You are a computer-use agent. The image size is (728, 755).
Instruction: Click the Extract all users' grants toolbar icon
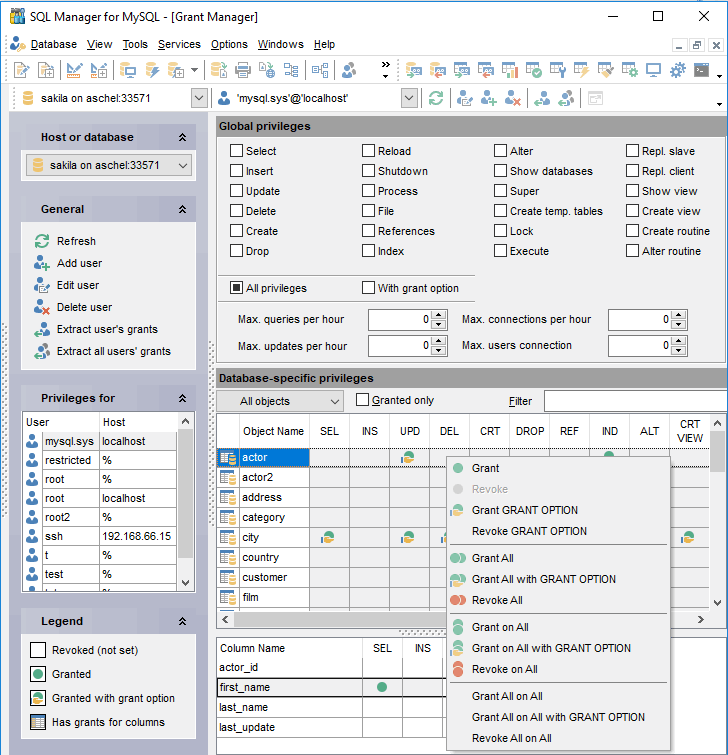click(x=566, y=98)
